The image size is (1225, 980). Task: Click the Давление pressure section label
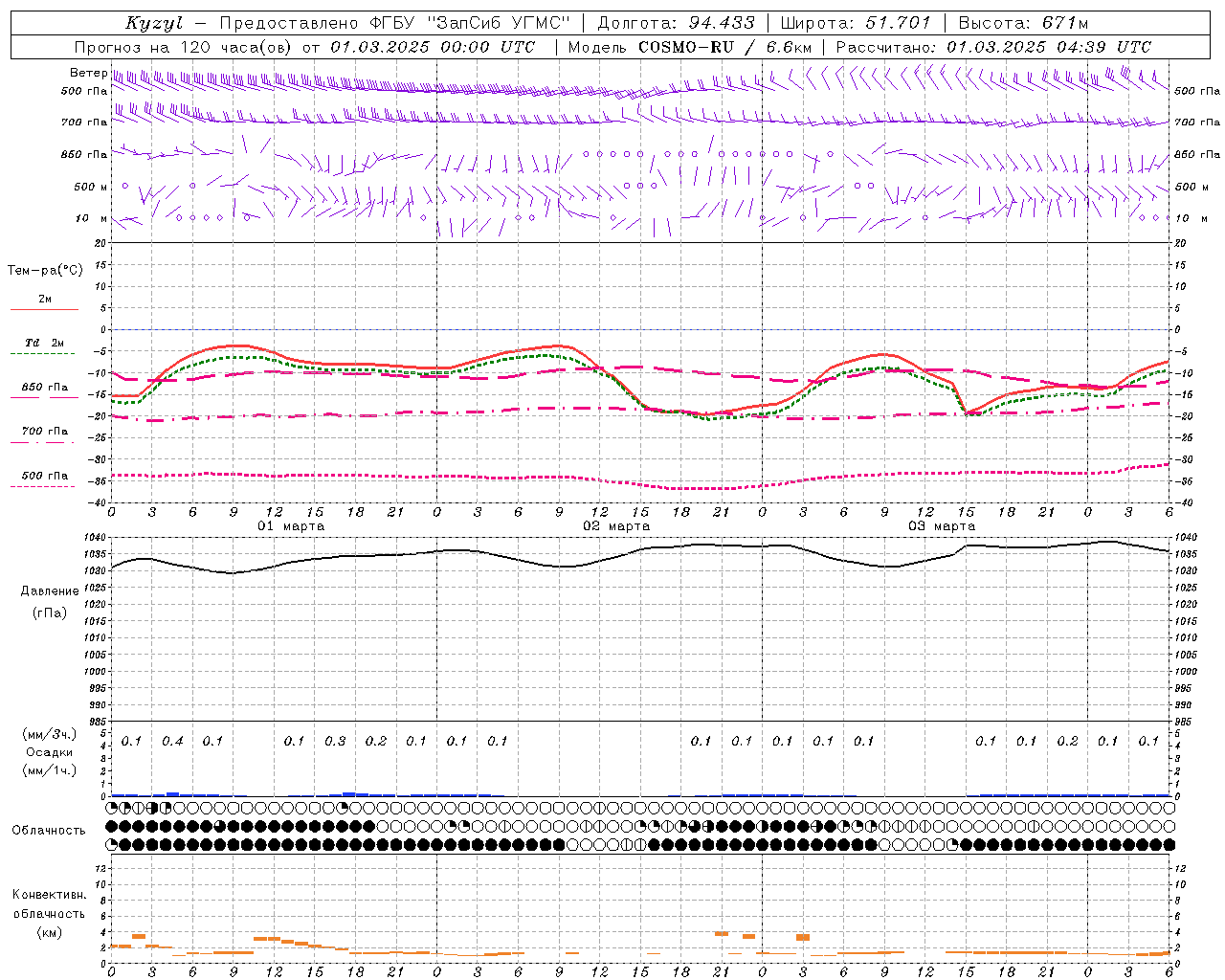coord(50,591)
